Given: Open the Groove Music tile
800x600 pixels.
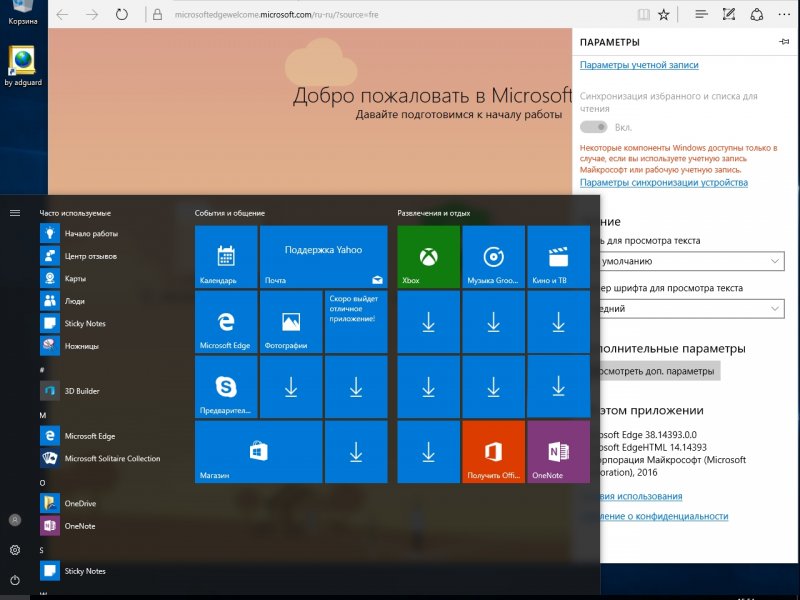Looking at the screenshot, I should click(493, 257).
